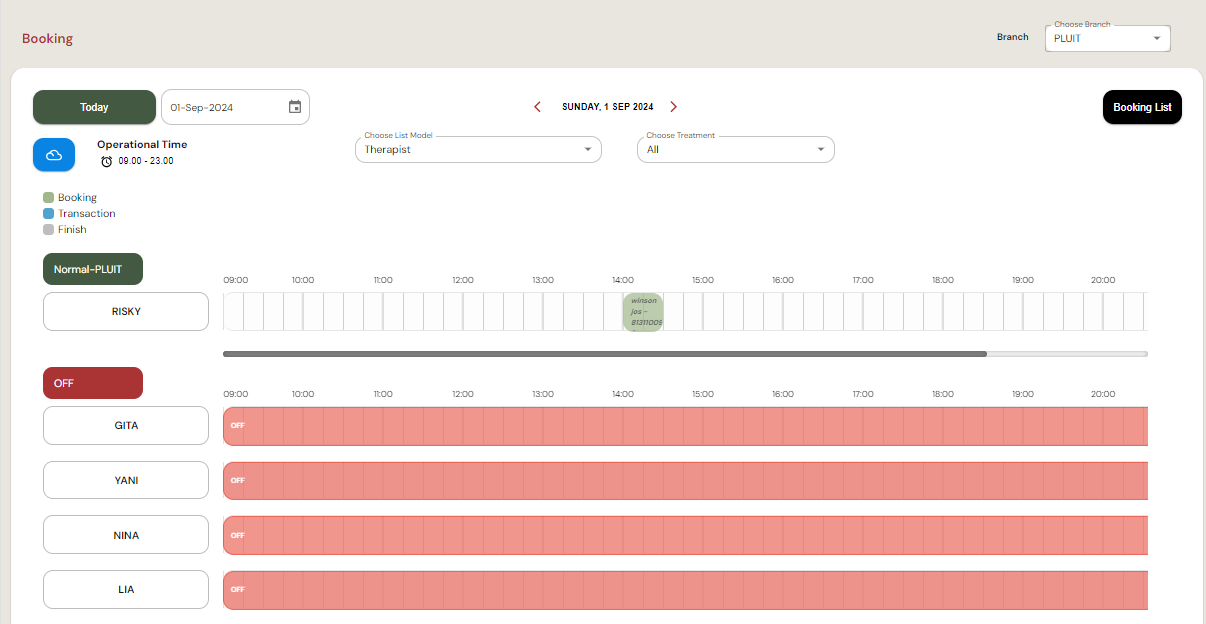Click the timeline horizontal scrollbar
Viewport: 1206px width, 624px height.
(604, 354)
